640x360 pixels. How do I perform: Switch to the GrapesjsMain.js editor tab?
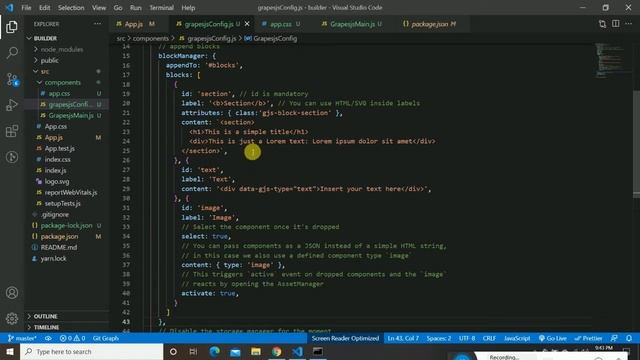tap(354, 24)
